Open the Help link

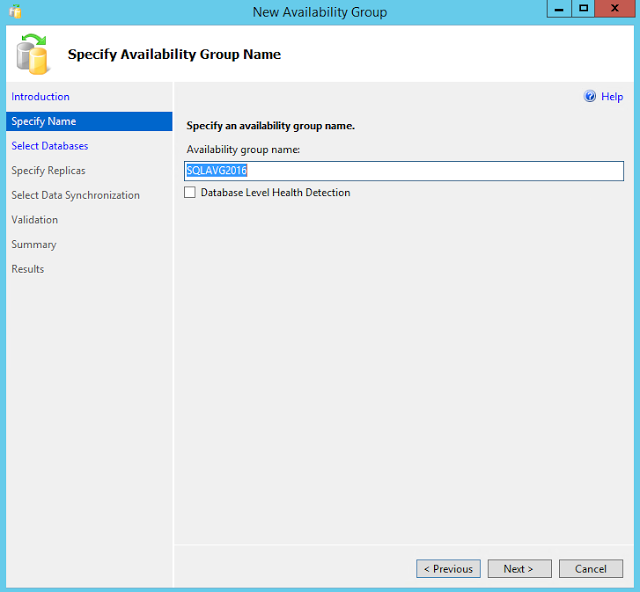coord(612,97)
